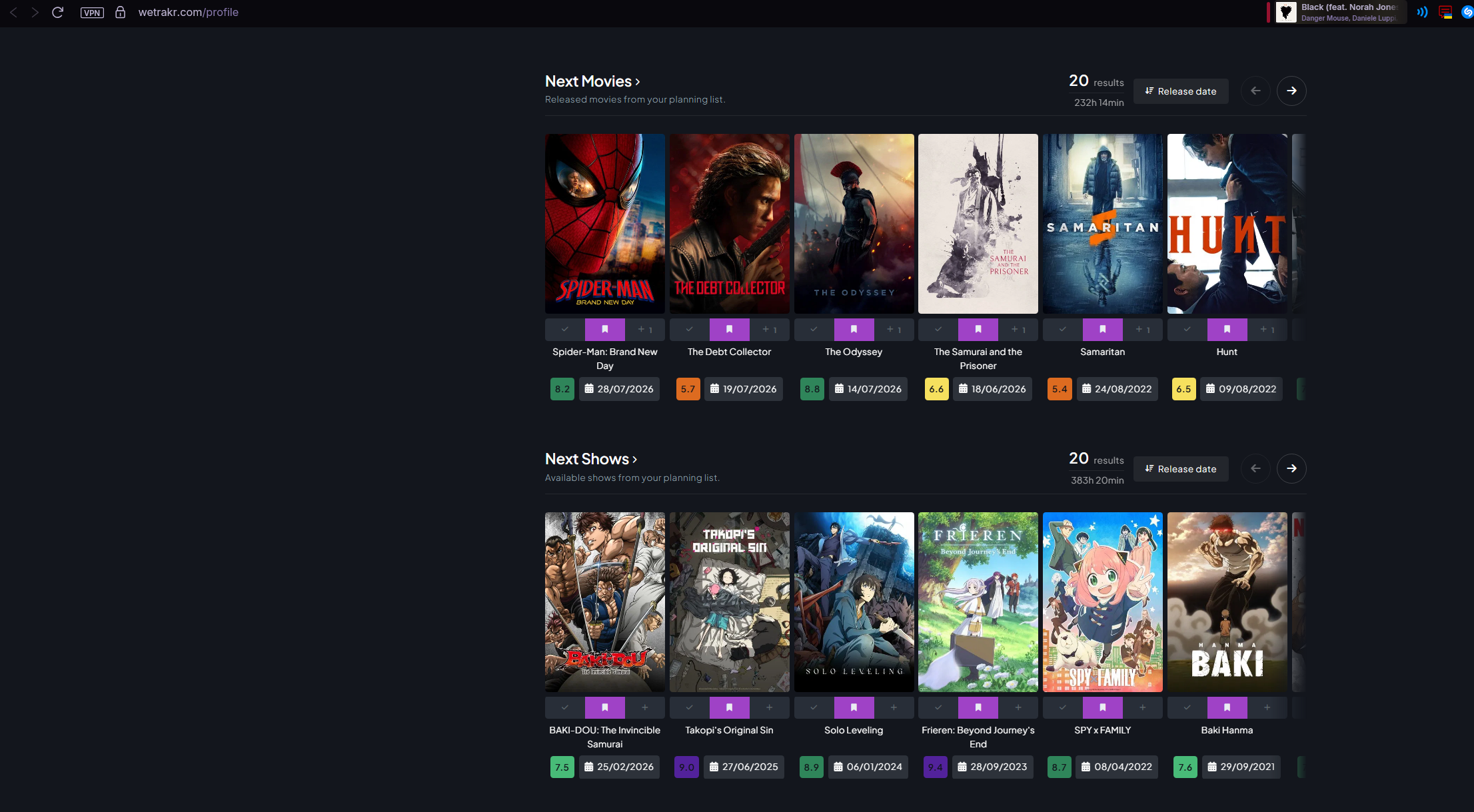1474x812 pixels.
Task: Add a rewatch to Samaritan
Action: [1143, 329]
